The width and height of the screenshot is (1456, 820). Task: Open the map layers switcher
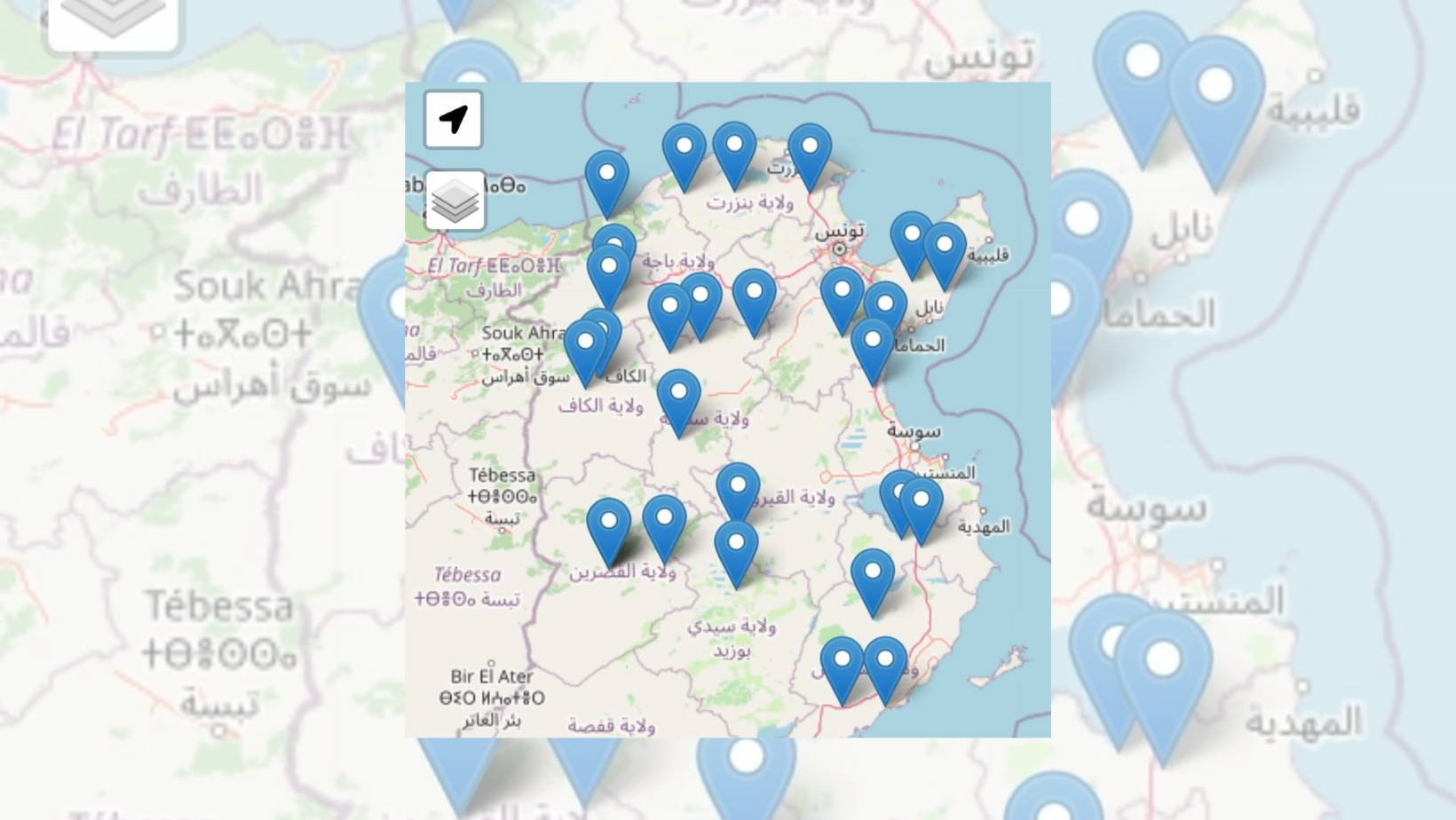pyautogui.click(x=455, y=201)
